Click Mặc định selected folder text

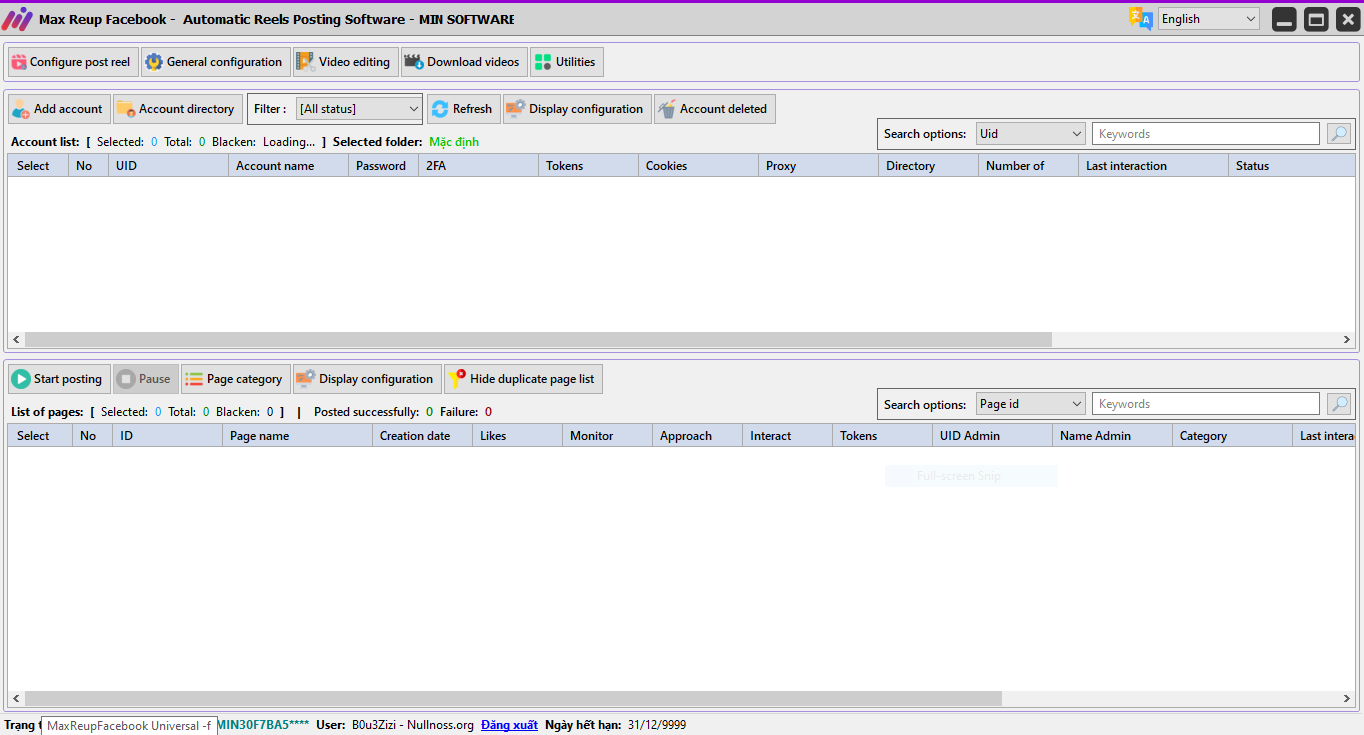point(454,142)
